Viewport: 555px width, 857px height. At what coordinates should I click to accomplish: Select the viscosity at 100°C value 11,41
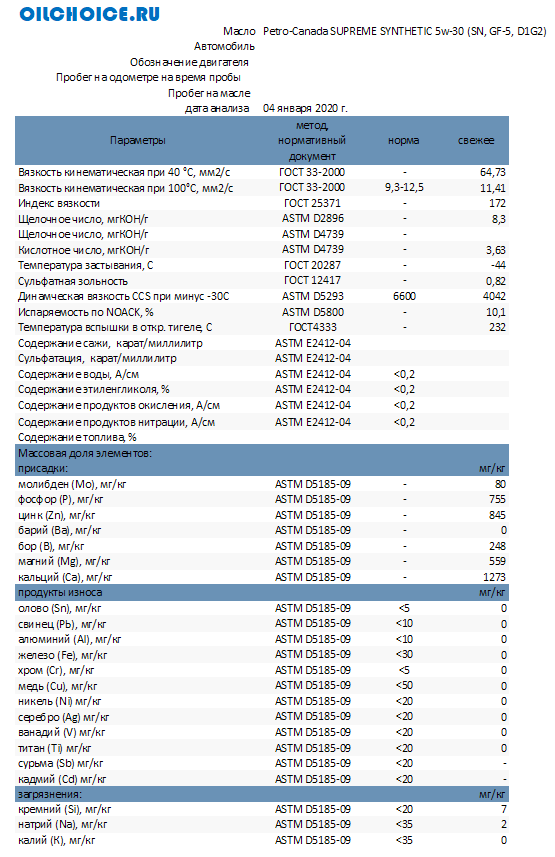point(493,188)
